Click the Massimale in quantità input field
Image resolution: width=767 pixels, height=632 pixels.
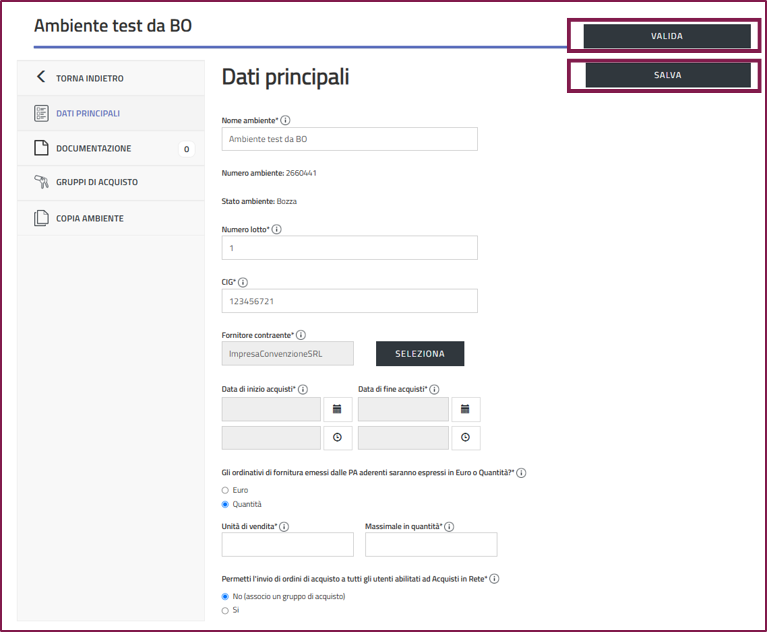coord(430,544)
